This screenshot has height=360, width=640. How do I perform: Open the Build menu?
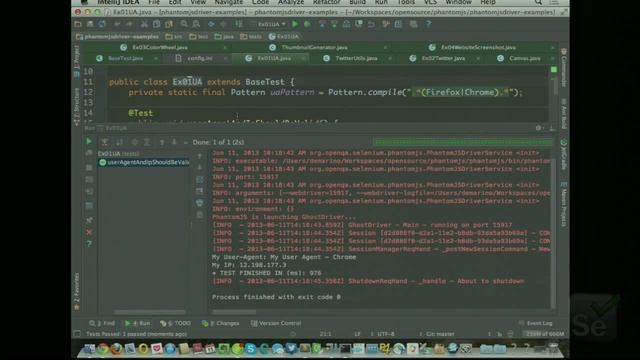(x=358, y=2)
